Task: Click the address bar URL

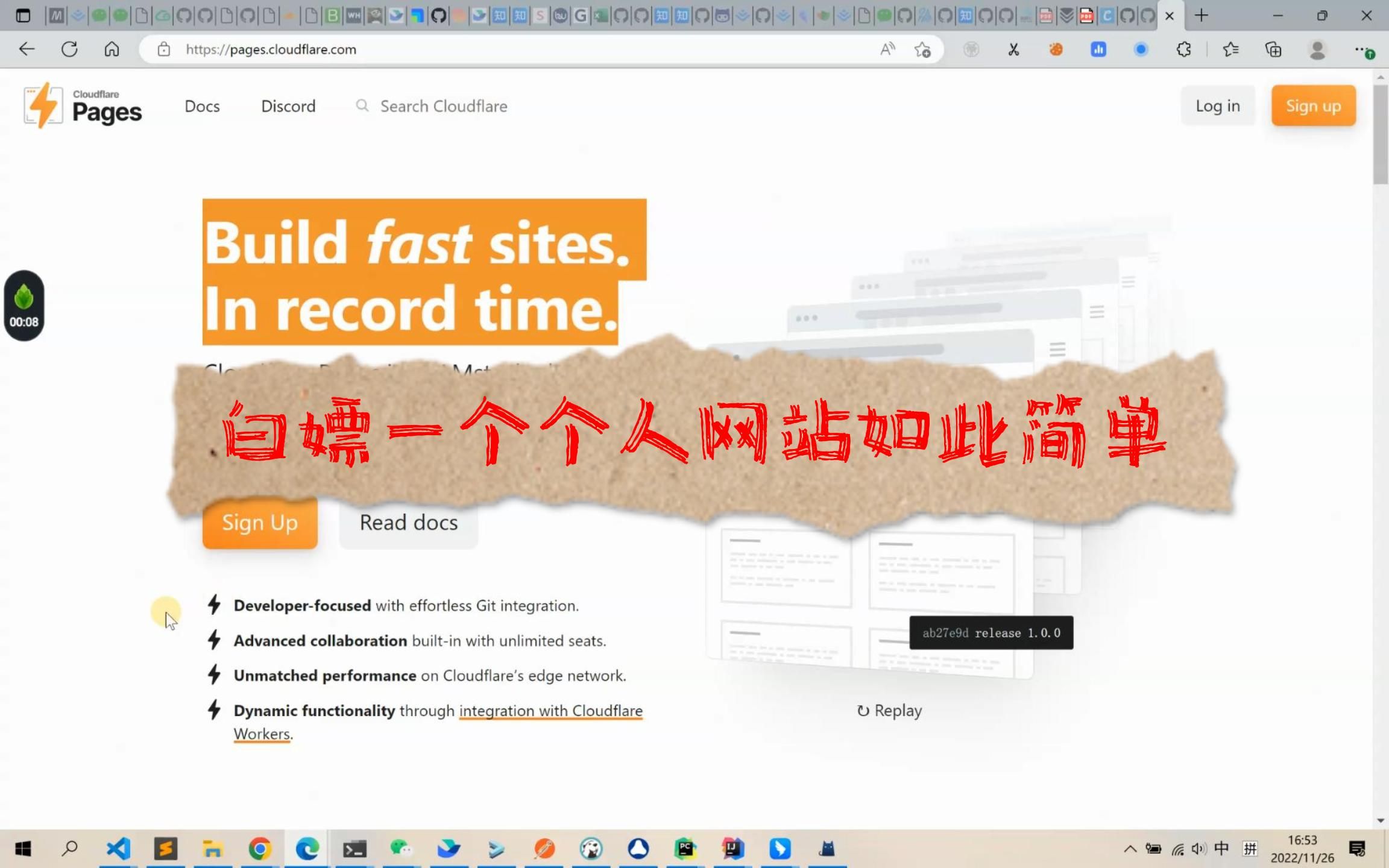Action: pyautogui.click(x=271, y=49)
